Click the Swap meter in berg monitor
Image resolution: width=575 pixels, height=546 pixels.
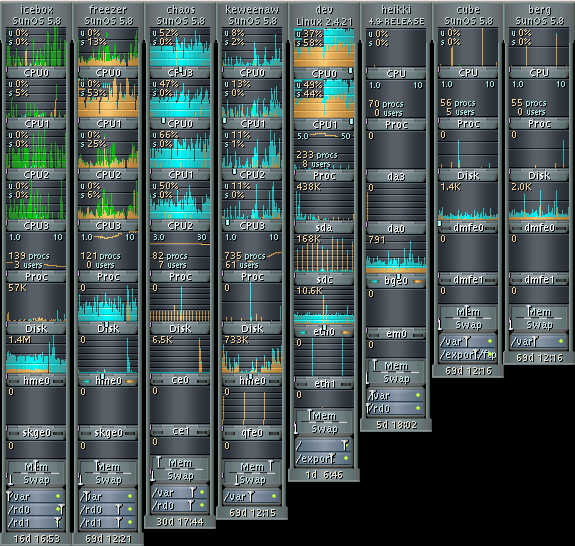coord(539,325)
